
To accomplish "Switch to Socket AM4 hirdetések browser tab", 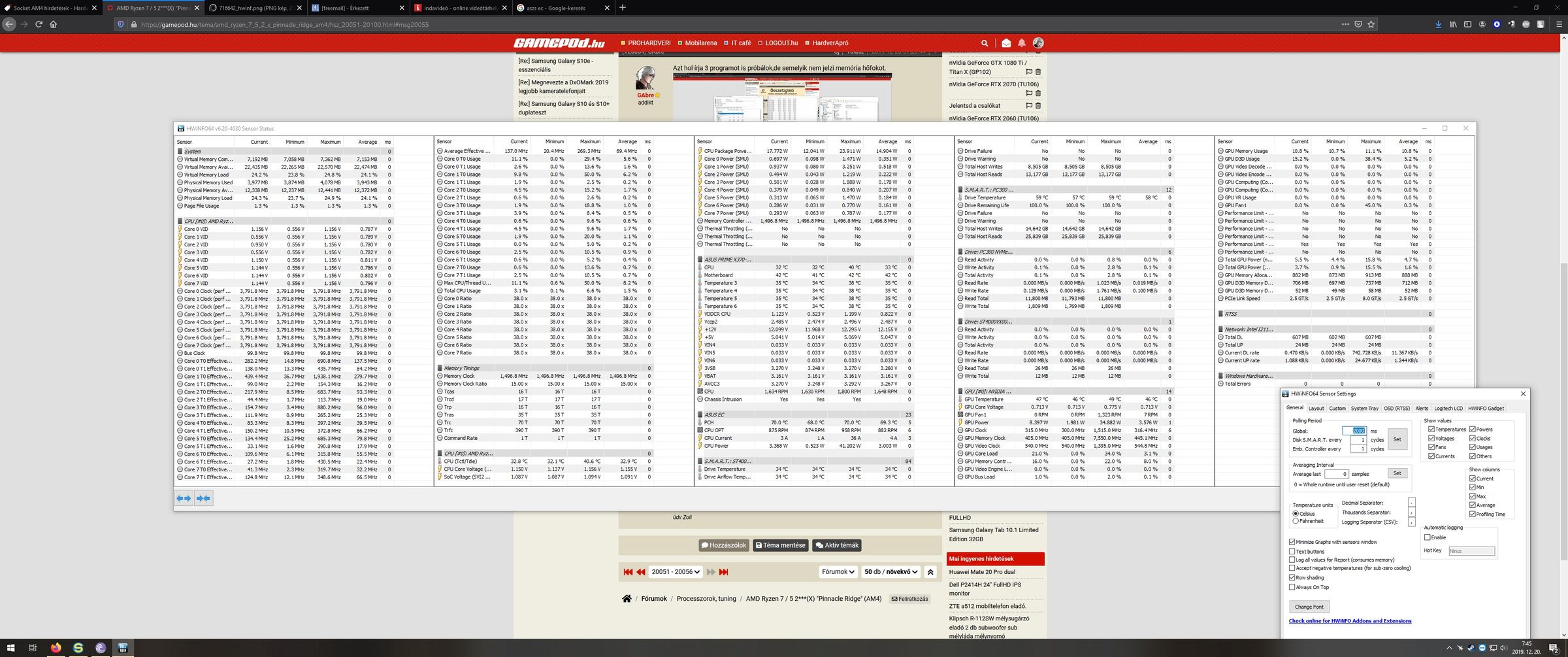I will 51,8.
